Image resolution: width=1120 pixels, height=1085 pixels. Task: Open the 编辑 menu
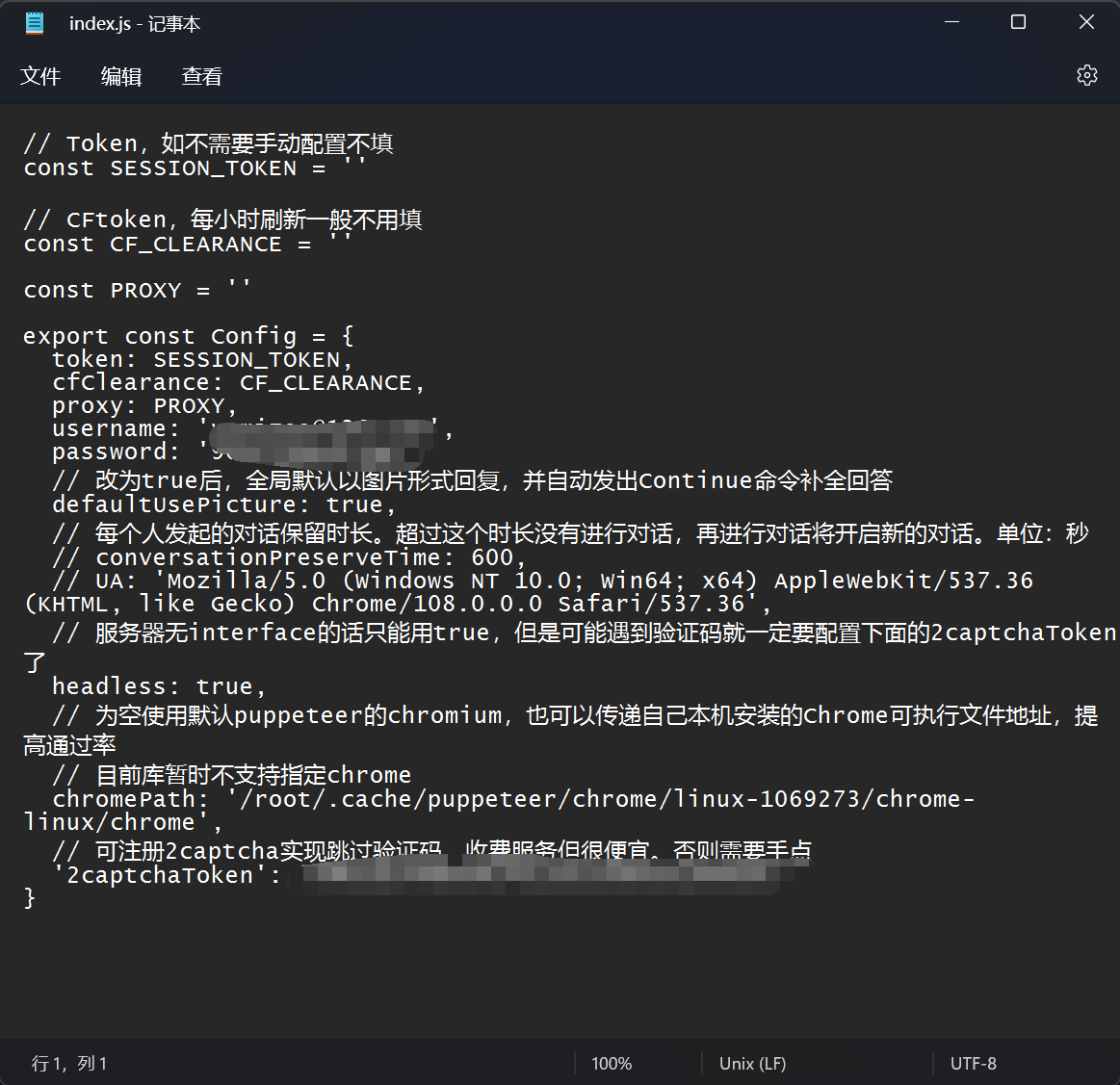pos(121,76)
